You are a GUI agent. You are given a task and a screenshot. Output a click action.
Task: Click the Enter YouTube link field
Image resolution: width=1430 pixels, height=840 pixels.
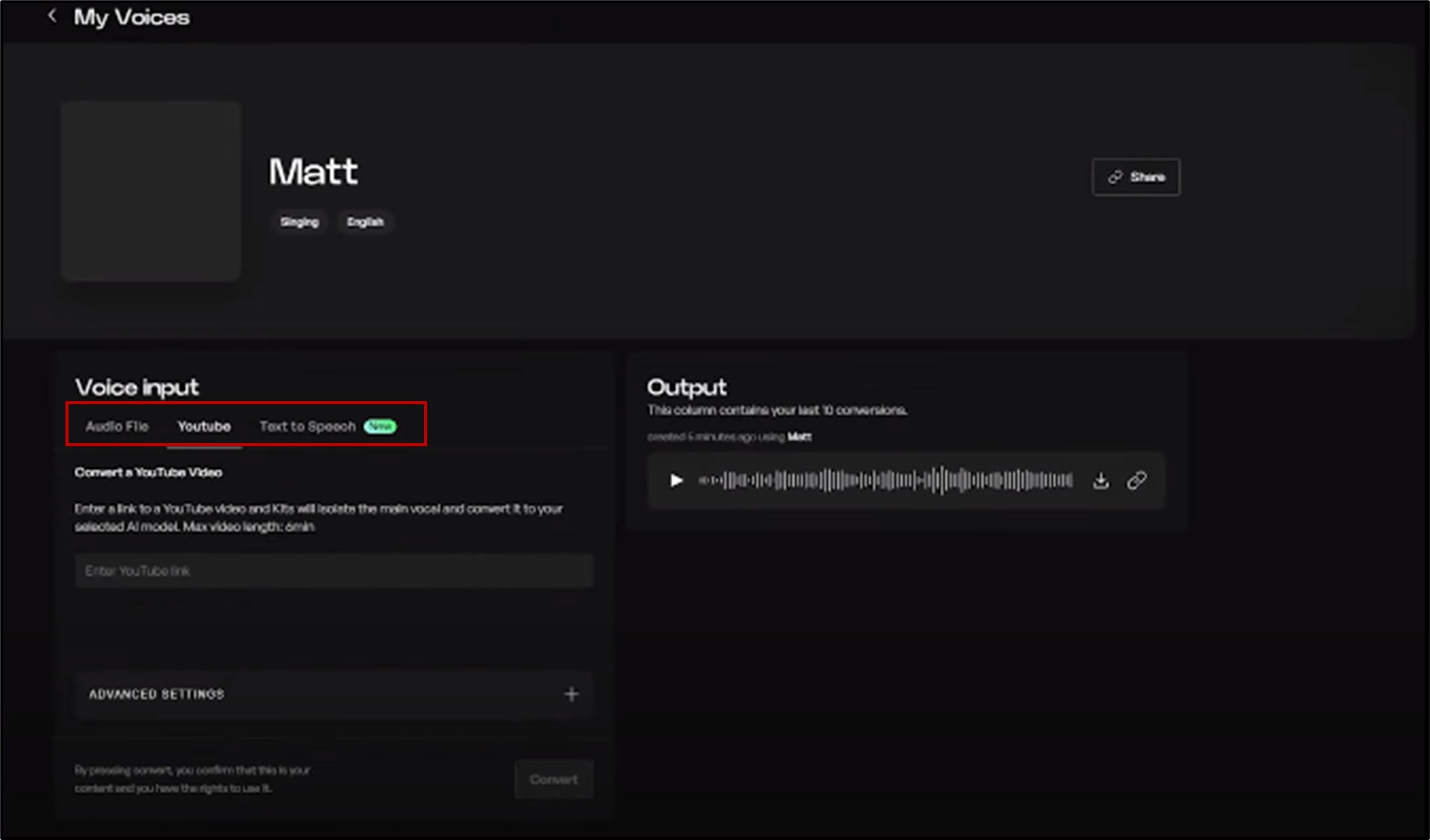click(333, 570)
